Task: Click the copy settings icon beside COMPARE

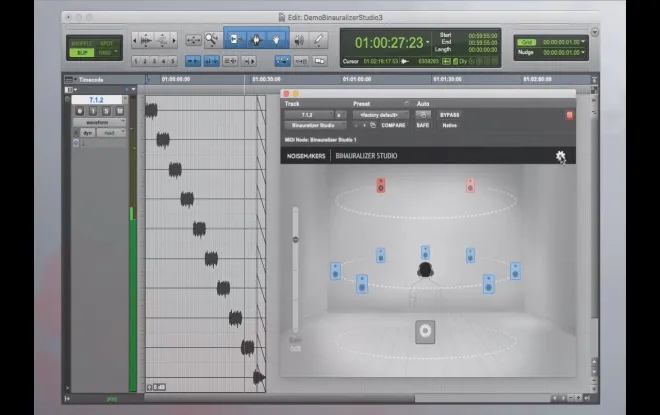Action: 373,125
